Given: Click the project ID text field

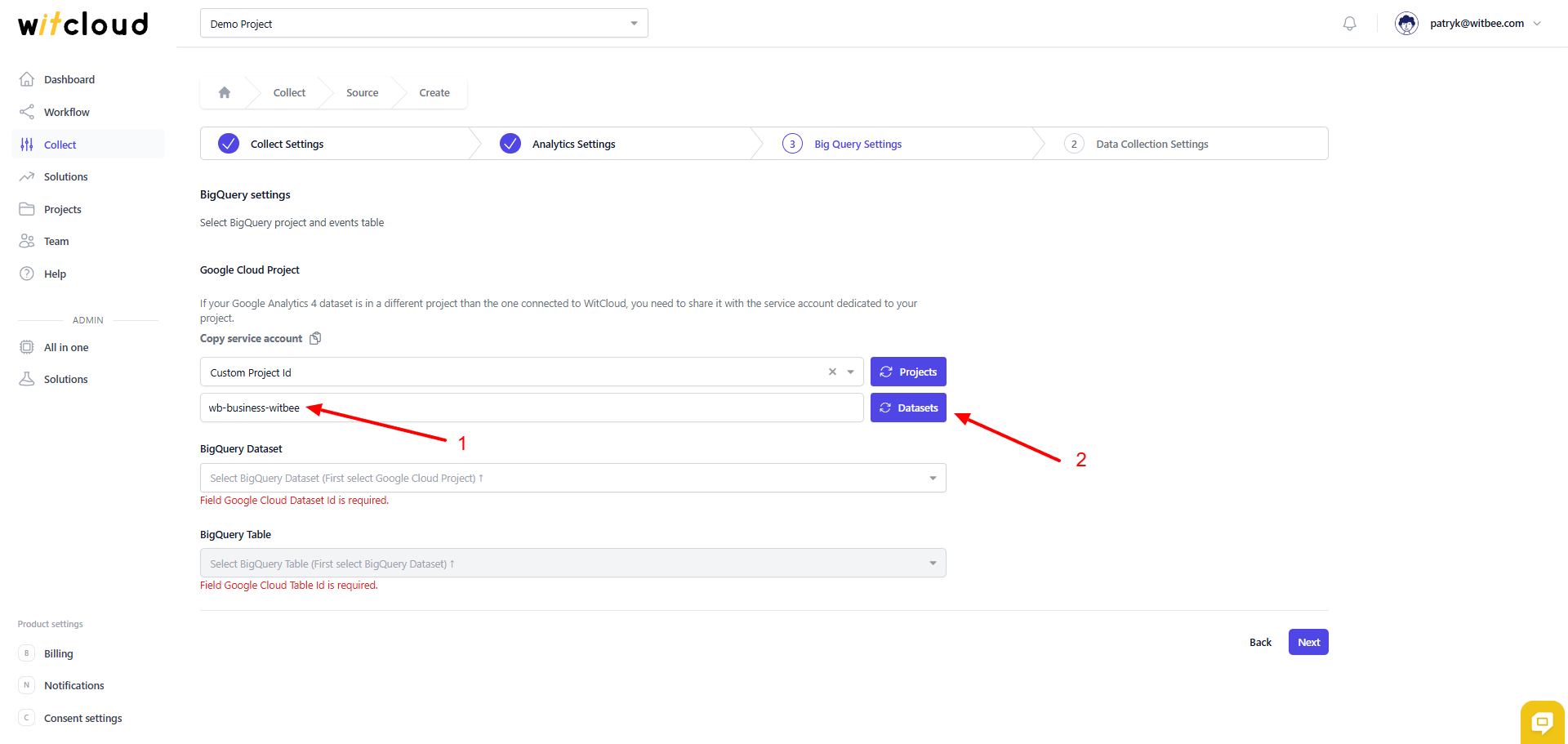Looking at the screenshot, I should (572, 408).
